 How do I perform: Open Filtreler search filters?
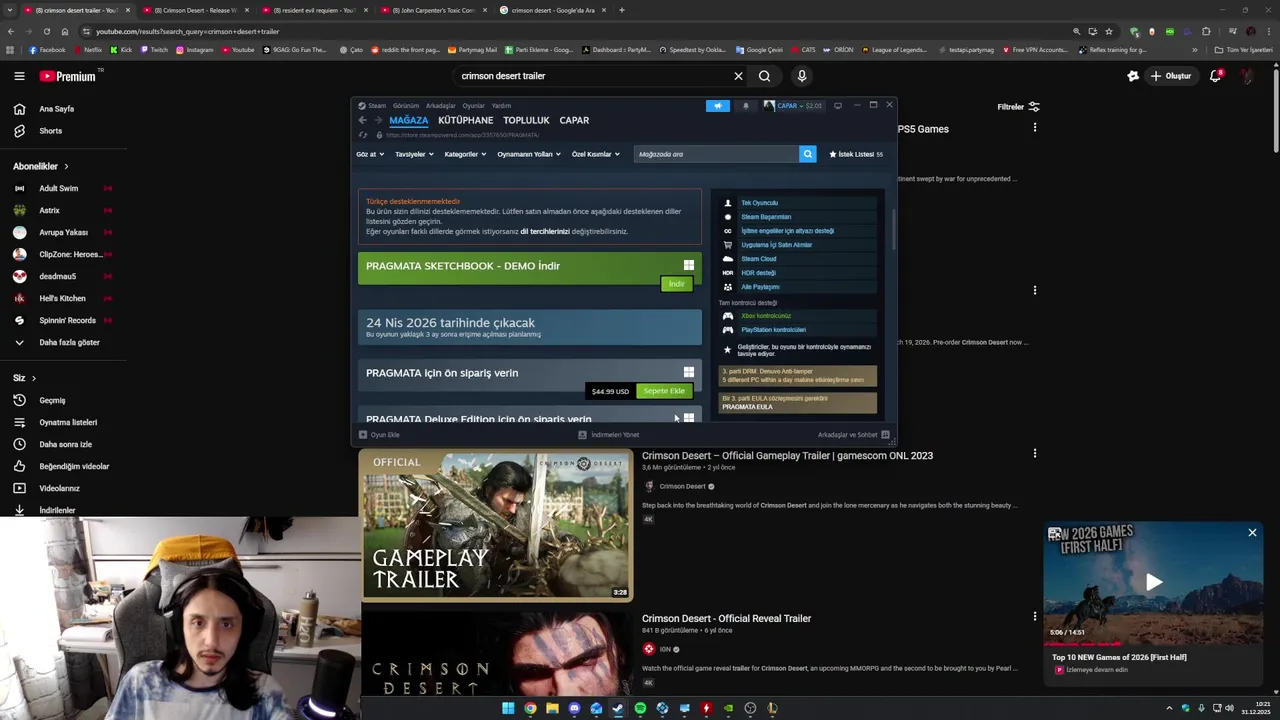[x=1018, y=107]
